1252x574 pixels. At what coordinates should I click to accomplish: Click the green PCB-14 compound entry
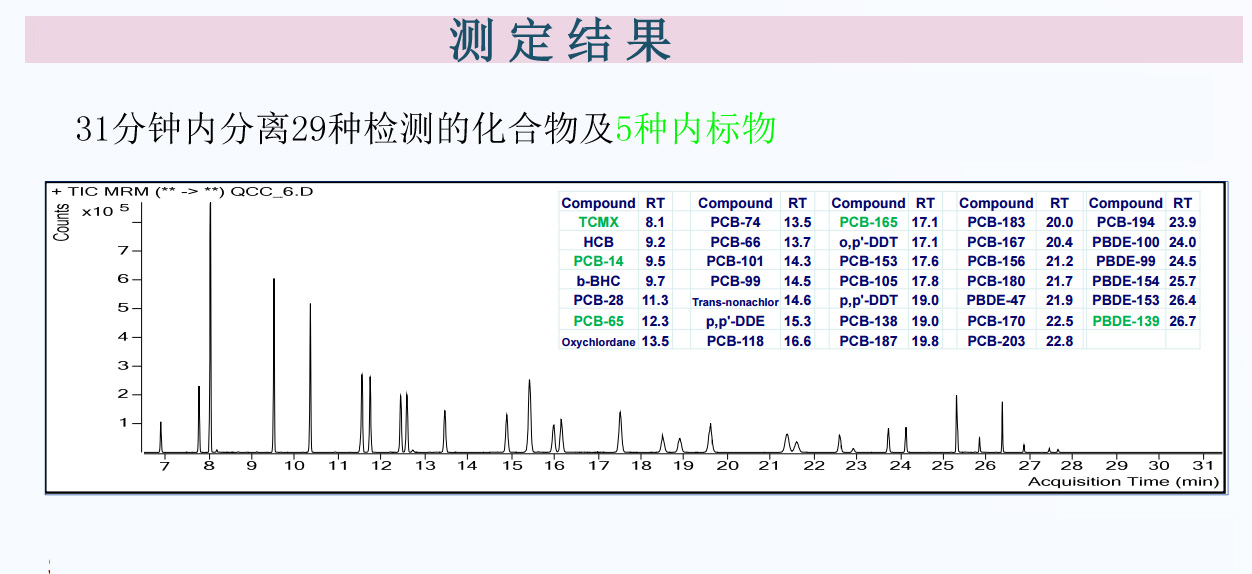(x=598, y=262)
